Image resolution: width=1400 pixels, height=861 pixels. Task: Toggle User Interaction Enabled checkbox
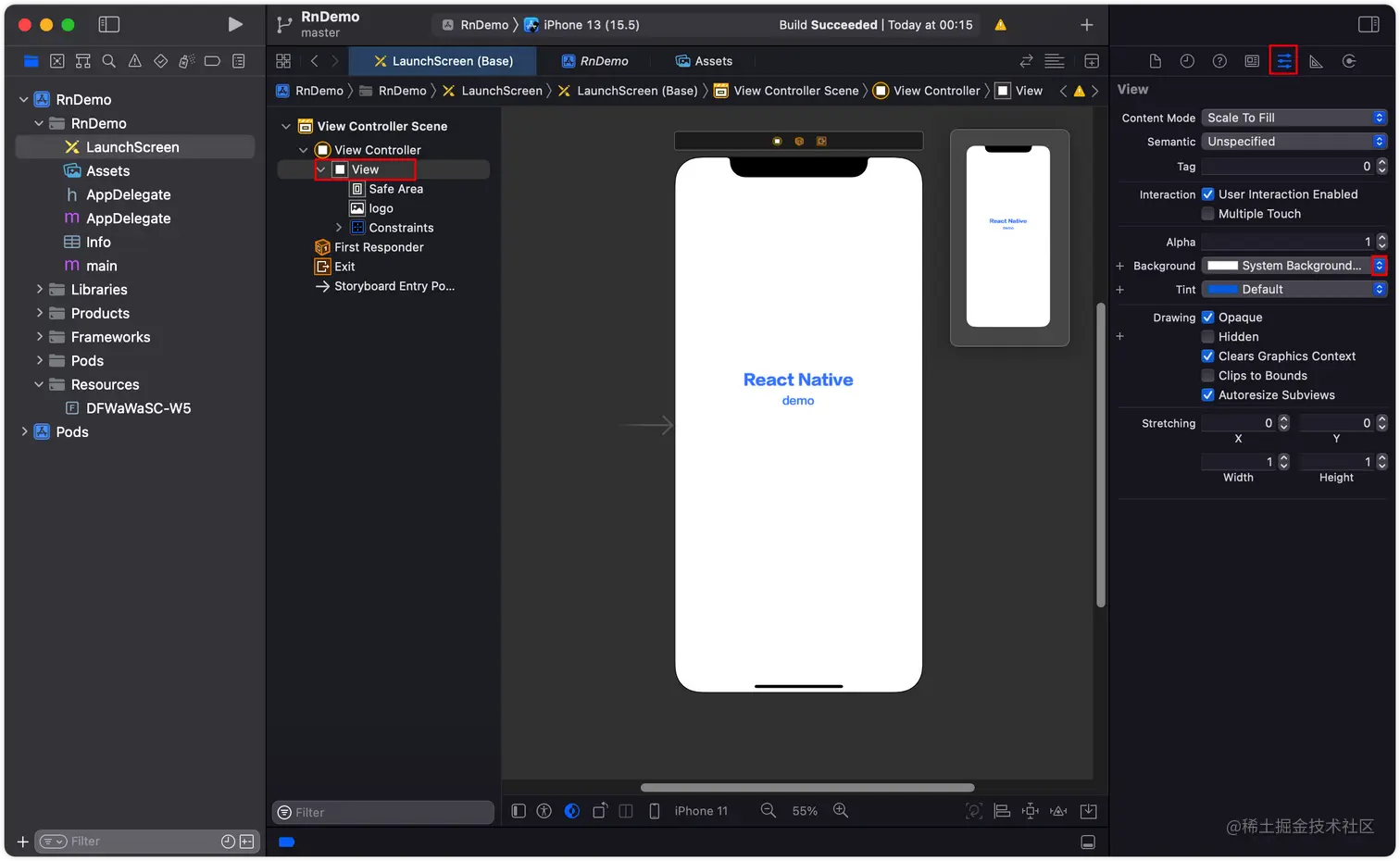coord(1207,194)
